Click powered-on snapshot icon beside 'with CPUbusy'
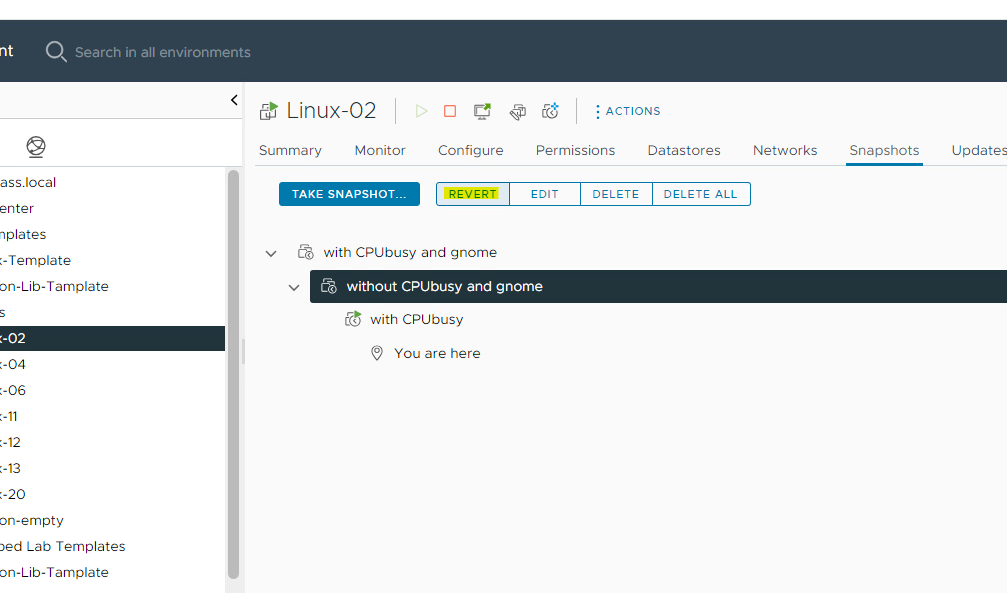The height and width of the screenshot is (593, 1007). 353,319
